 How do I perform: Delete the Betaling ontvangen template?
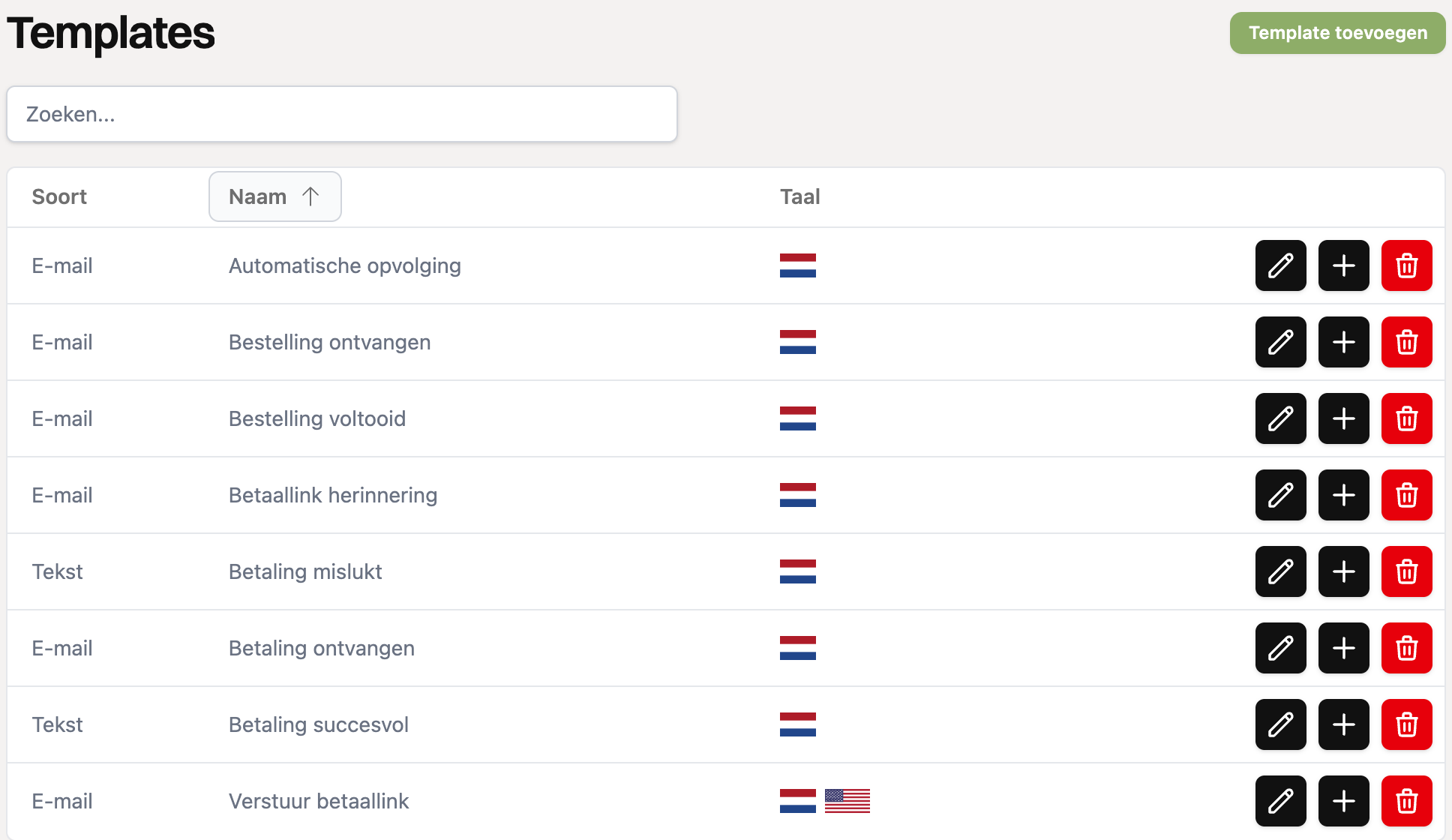(x=1407, y=648)
